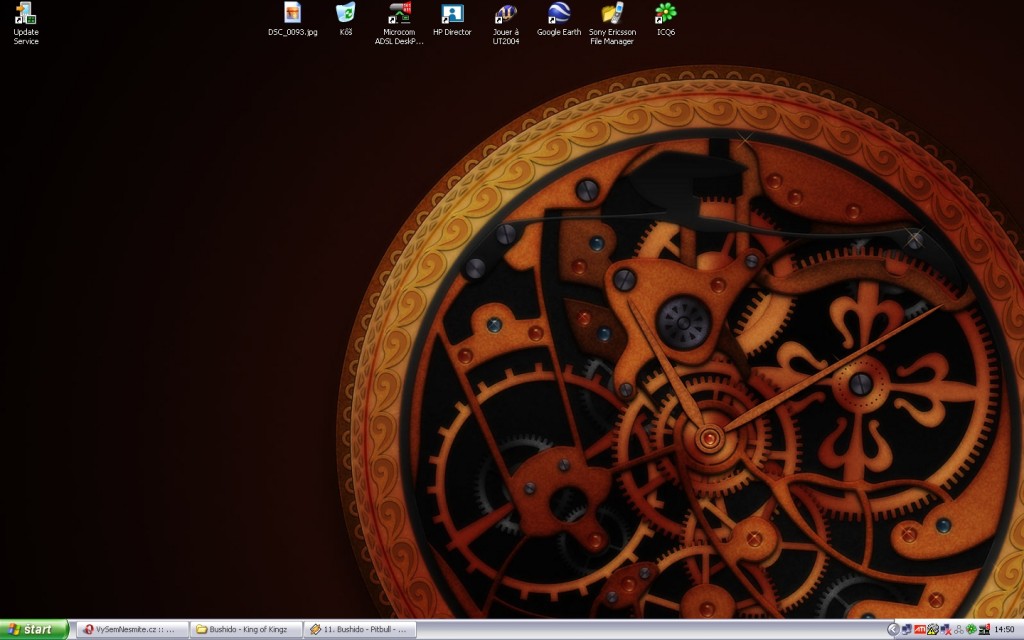Click the disconnected network tray icon with red X
The height and width of the screenshot is (640, 1024).
[x=946, y=630]
